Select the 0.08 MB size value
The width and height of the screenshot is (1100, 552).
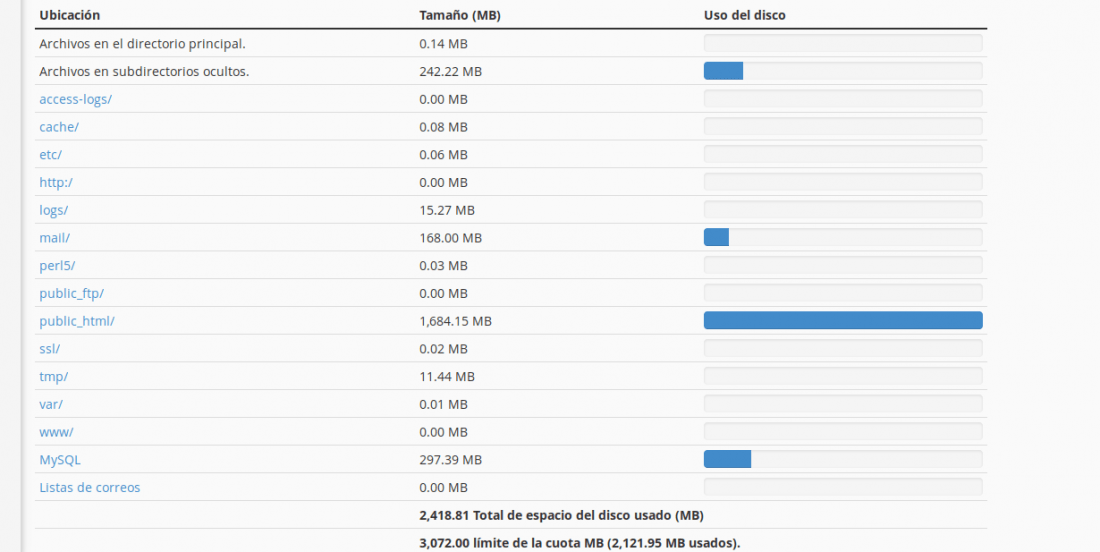(x=443, y=127)
